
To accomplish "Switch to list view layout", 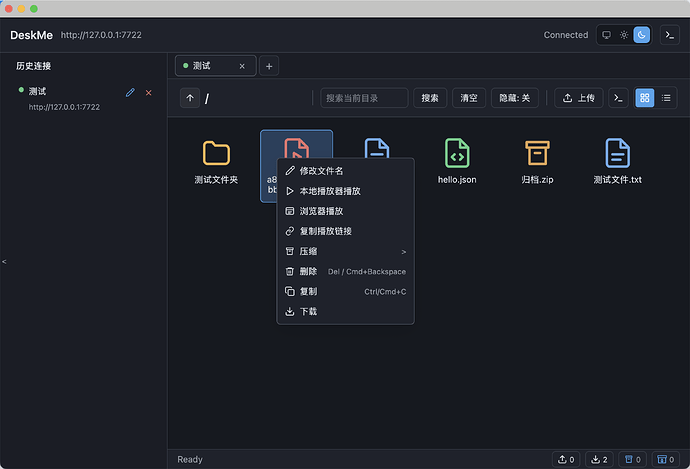I will pyautogui.click(x=666, y=98).
